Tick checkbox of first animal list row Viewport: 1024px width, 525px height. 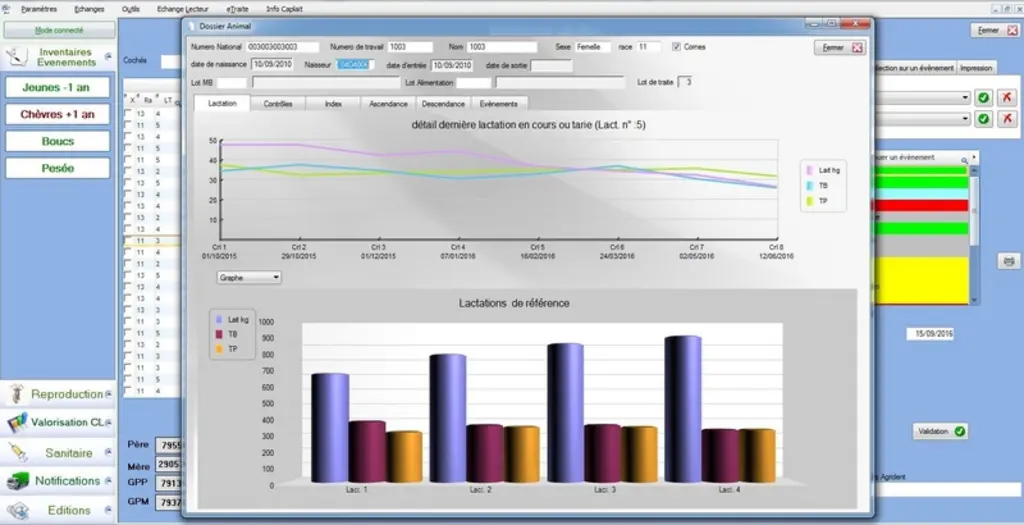coord(128,114)
